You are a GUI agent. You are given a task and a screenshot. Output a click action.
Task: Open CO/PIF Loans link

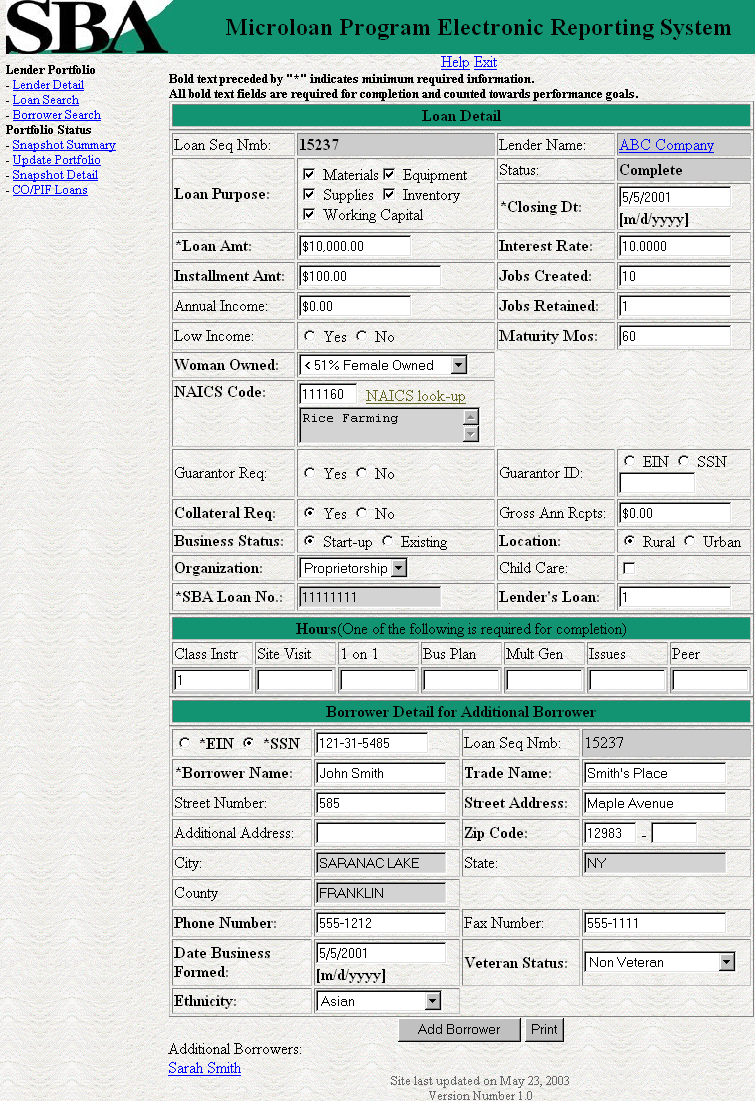[x=50, y=190]
